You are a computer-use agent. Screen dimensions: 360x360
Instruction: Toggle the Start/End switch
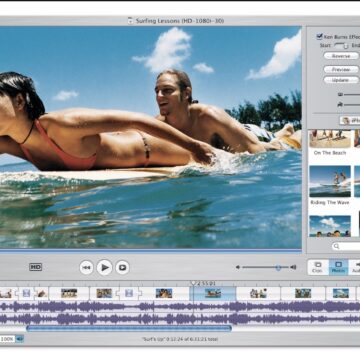point(341,45)
